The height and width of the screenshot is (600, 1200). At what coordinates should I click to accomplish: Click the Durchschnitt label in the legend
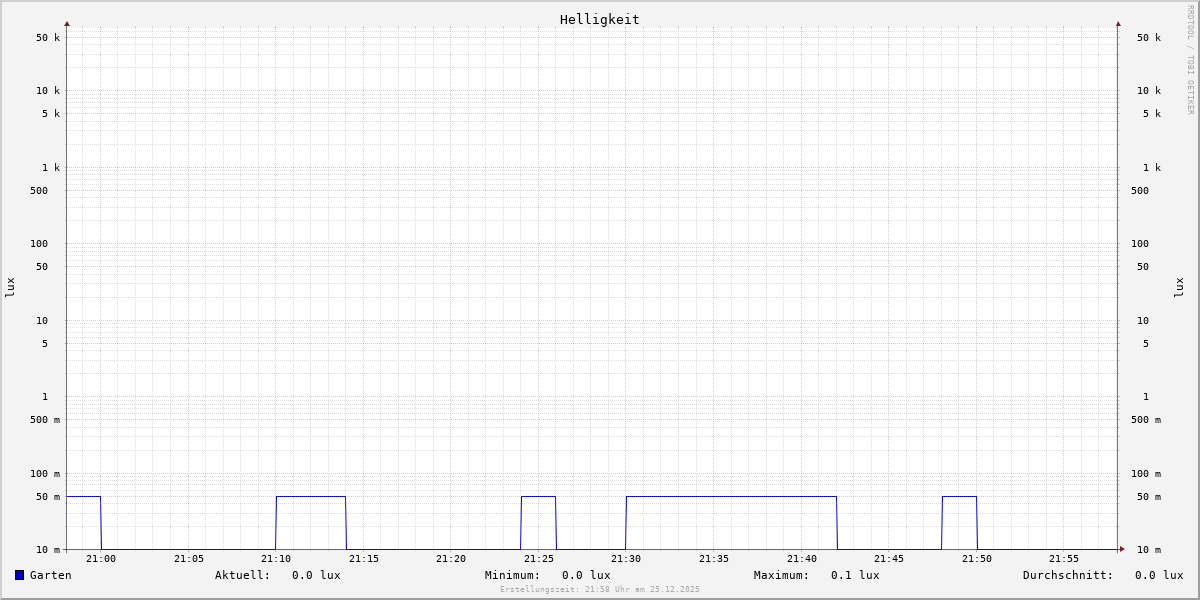[1068, 575]
